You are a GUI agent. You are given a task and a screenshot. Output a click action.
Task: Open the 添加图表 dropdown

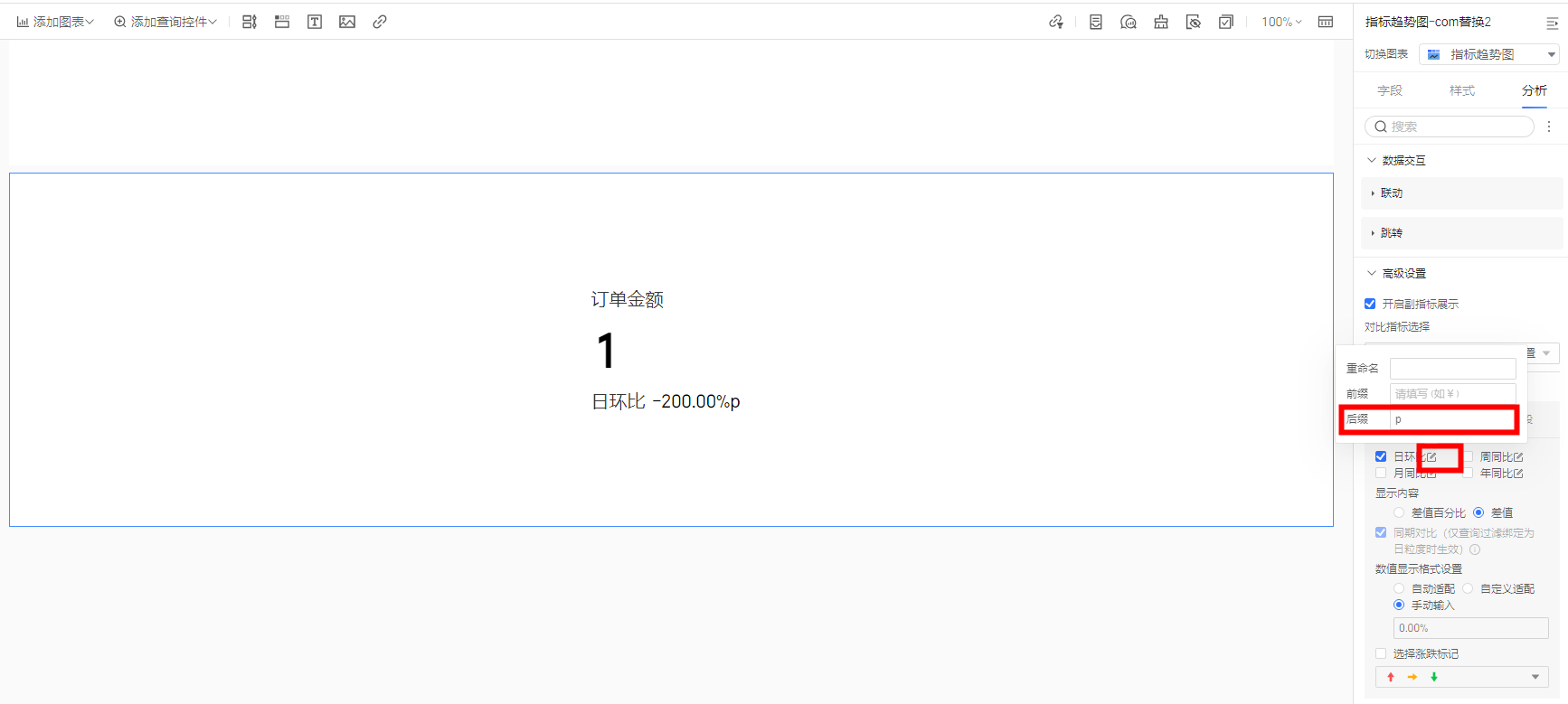(55, 22)
